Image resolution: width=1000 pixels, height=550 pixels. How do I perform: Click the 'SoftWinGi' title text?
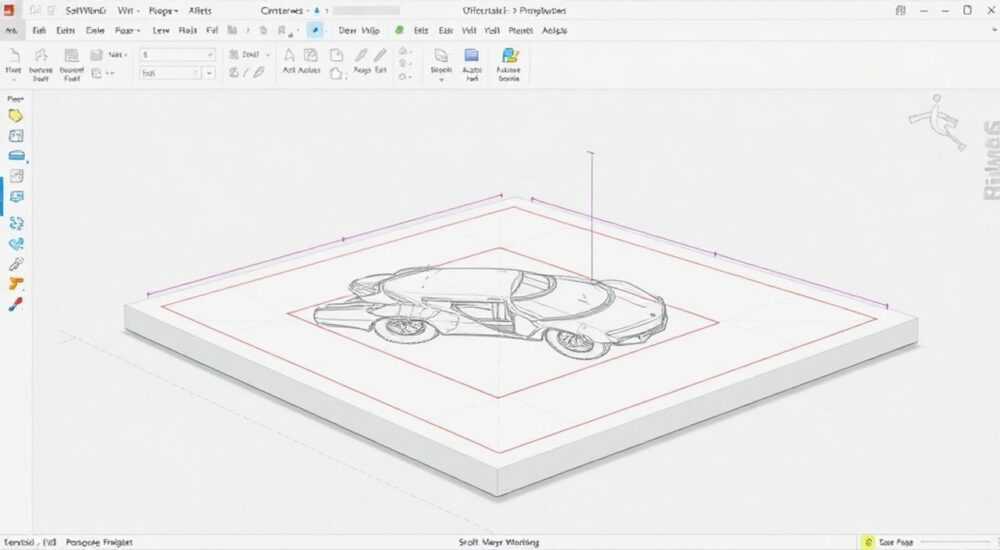click(x=85, y=11)
